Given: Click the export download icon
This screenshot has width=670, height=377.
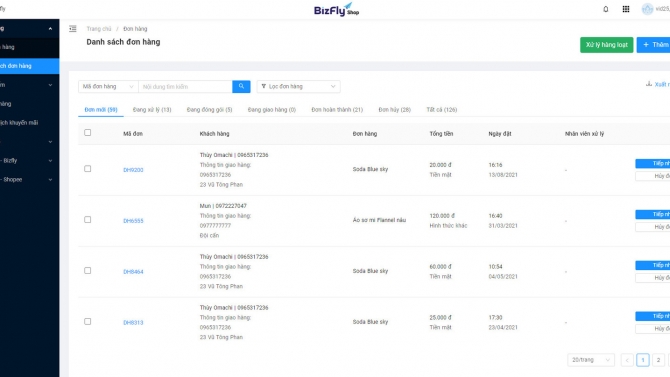Looking at the screenshot, I should pyautogui.click(x=649, y=84).
